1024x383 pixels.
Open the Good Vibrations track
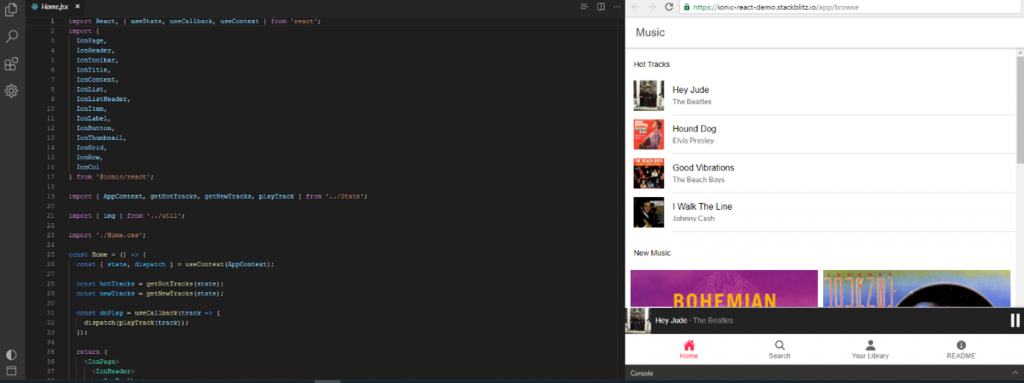click(824, 173)
